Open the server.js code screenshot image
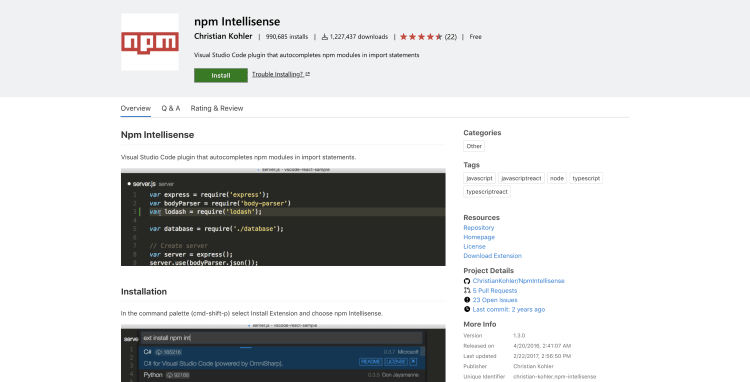The height and width of the screenshot is (382, 750). pos(283,217)
